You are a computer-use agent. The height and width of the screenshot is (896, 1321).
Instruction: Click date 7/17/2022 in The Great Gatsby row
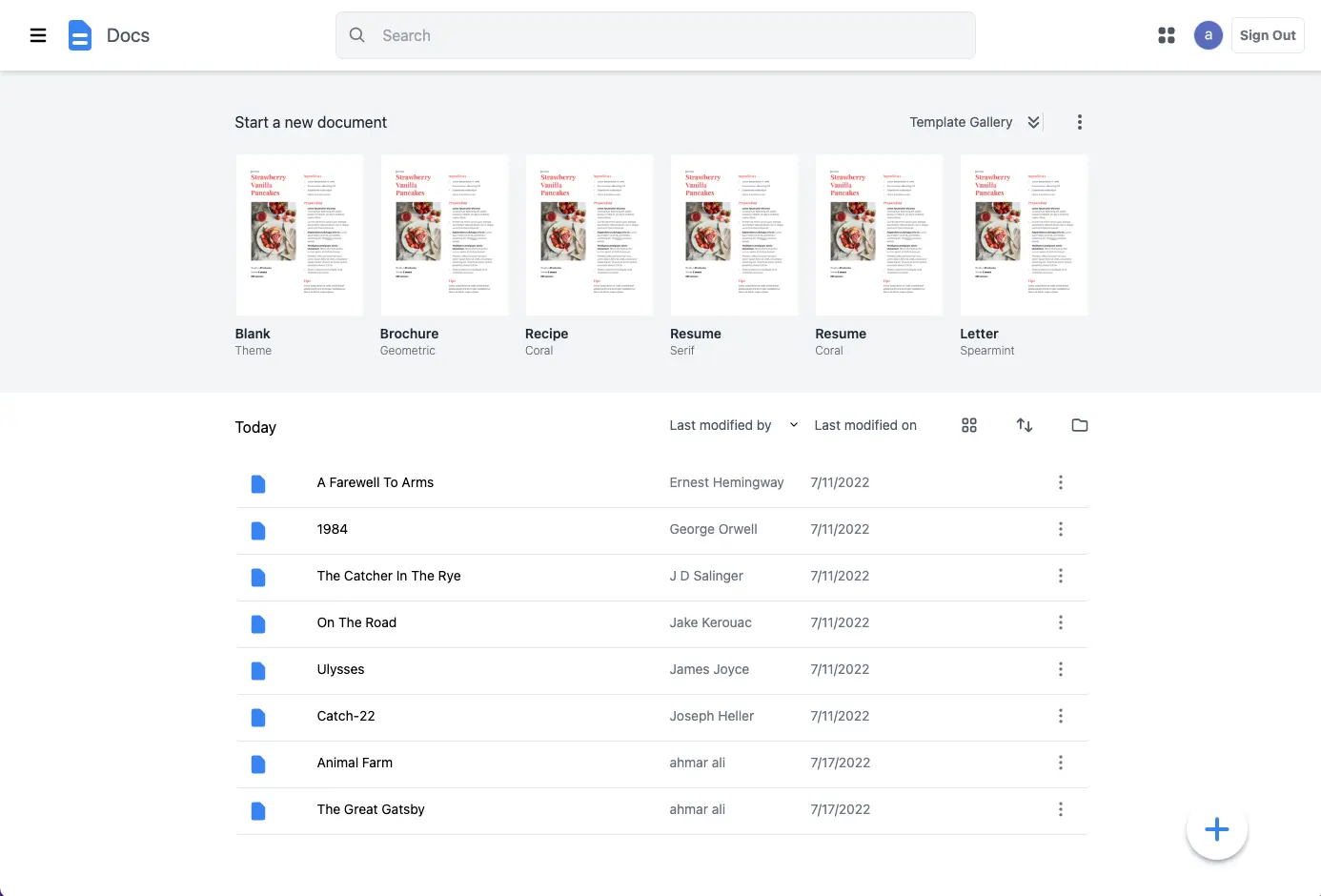tap(840, 809)
